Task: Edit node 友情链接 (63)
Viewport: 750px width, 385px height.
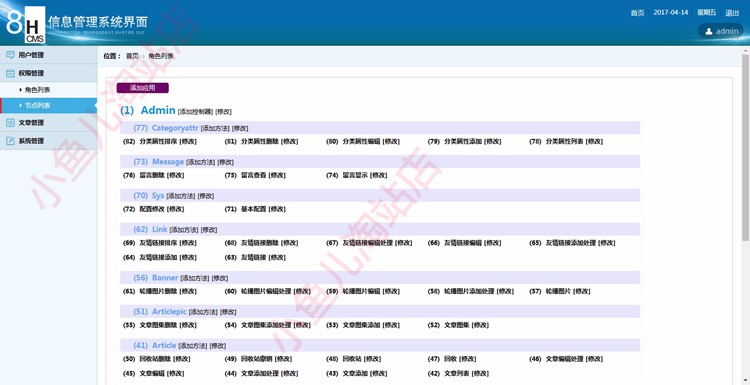Action: click(x=277, y=258)
